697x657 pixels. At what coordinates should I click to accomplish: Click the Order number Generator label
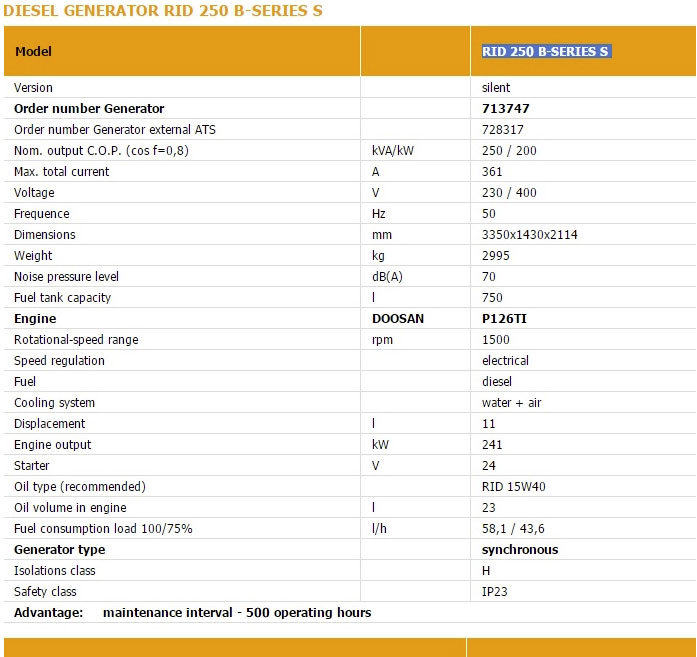tap(89, 108)
